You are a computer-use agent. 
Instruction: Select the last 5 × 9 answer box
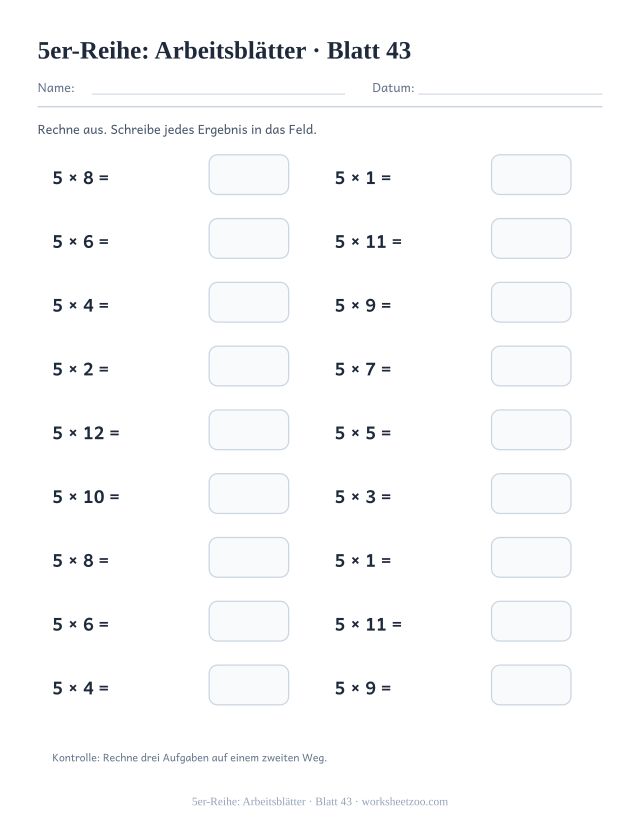[x=531, y=685]
